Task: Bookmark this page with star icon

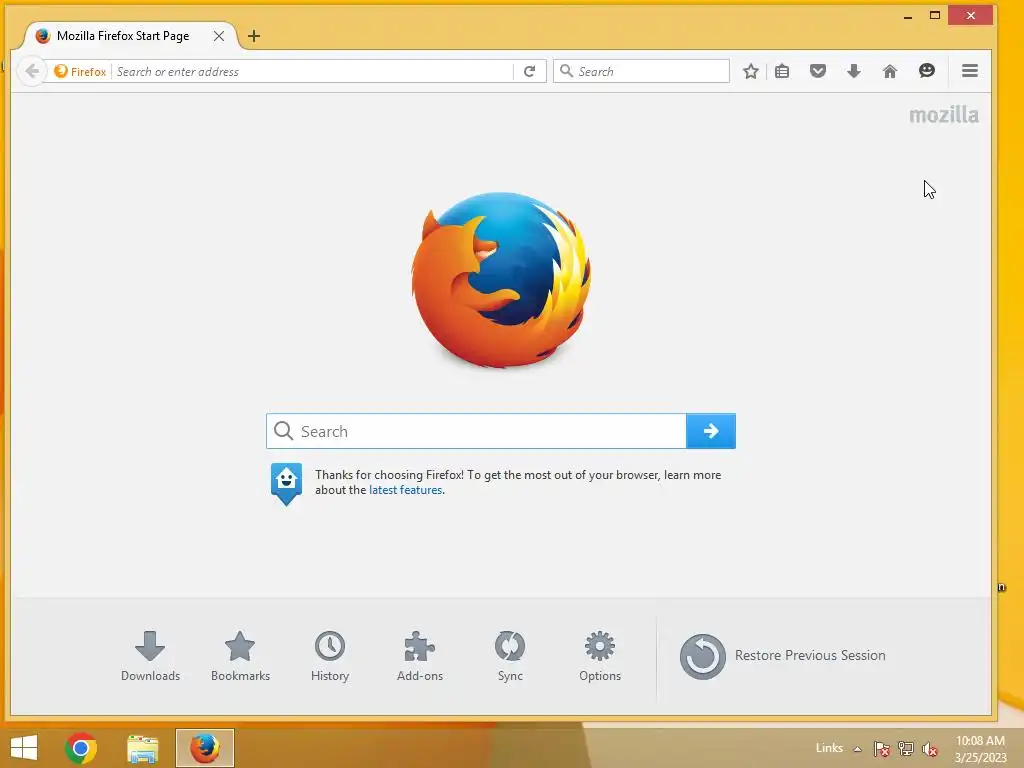Action: pos(750,71)
